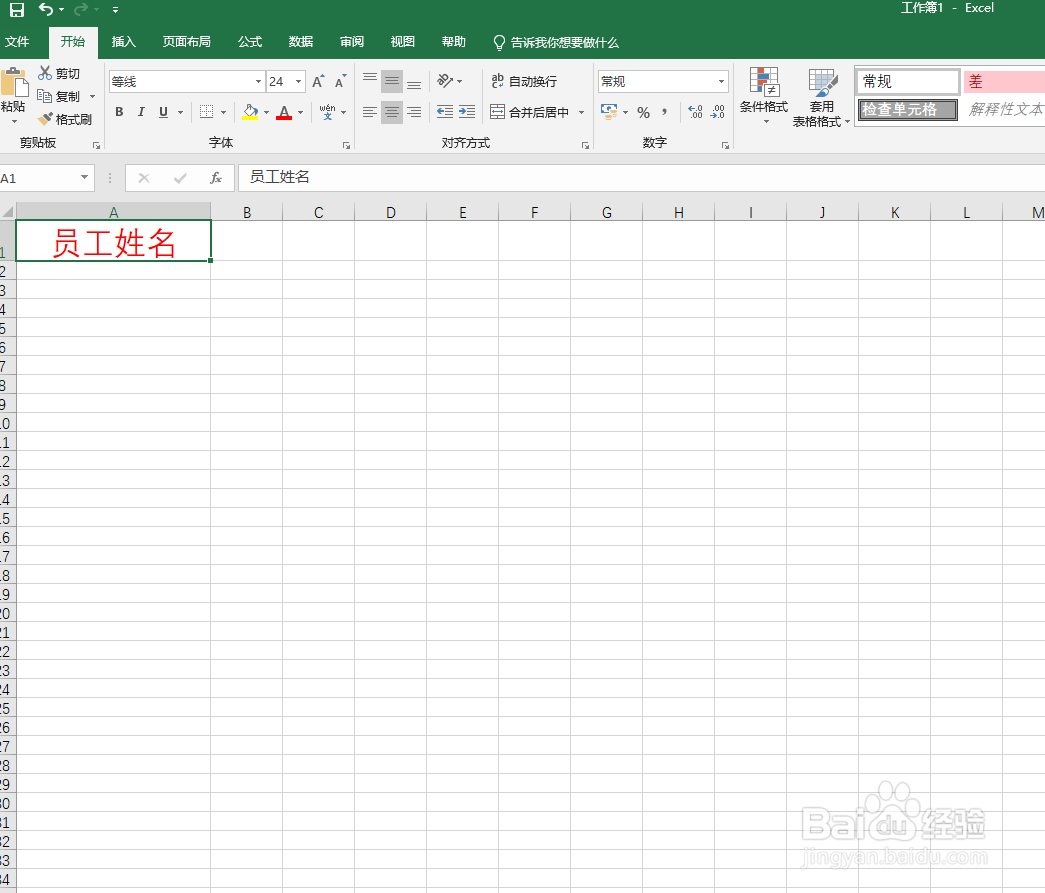Open the font size 24 dropdown
This screenshot has height=893, width=1045.
coord(299,81)
